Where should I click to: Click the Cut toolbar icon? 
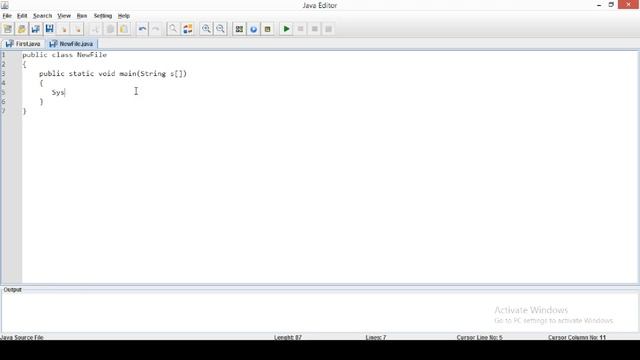click(x=95, y=29)
